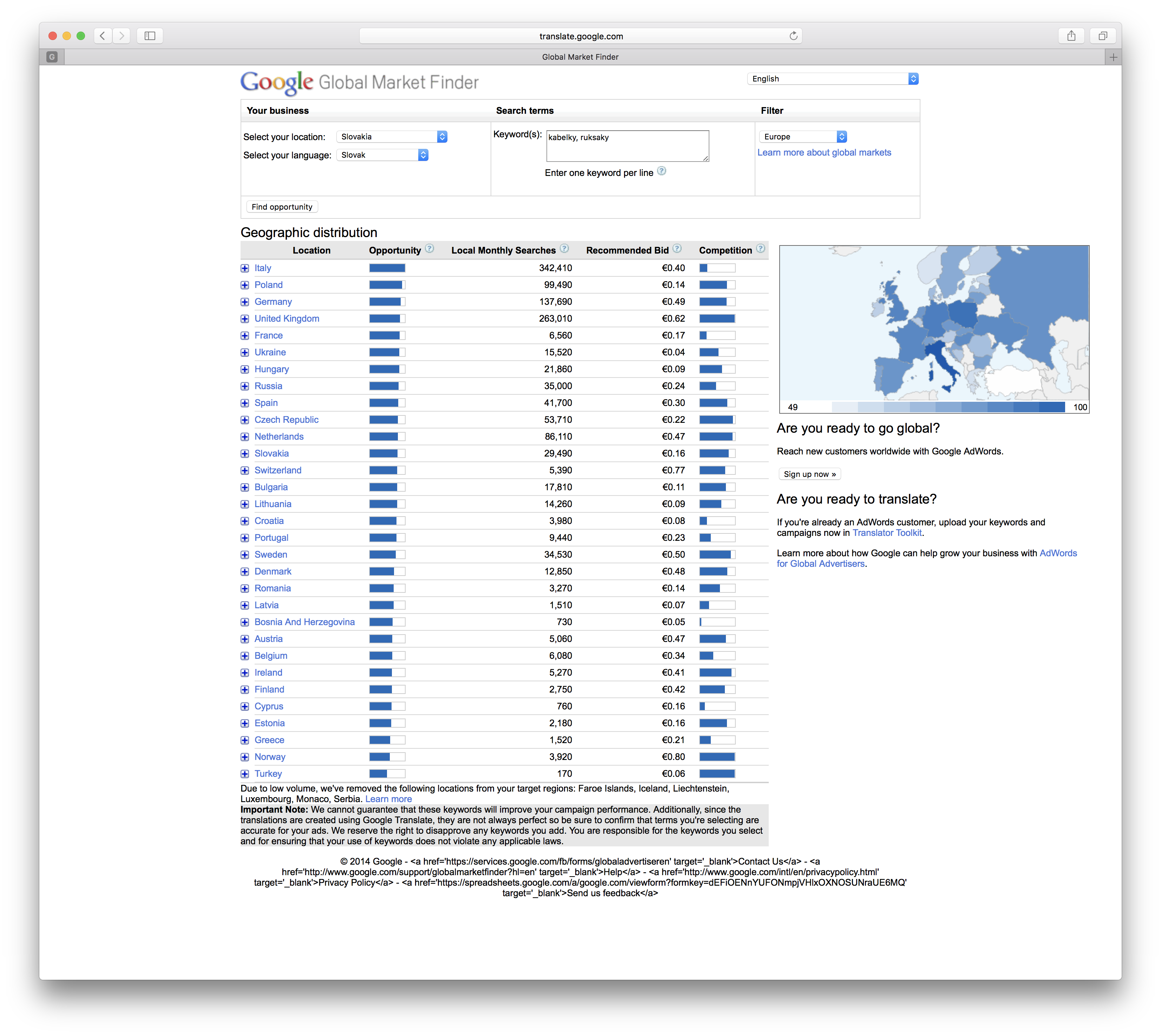
Task: Click United Kingdom's competition bar
Action: click(x=717, y=319)
